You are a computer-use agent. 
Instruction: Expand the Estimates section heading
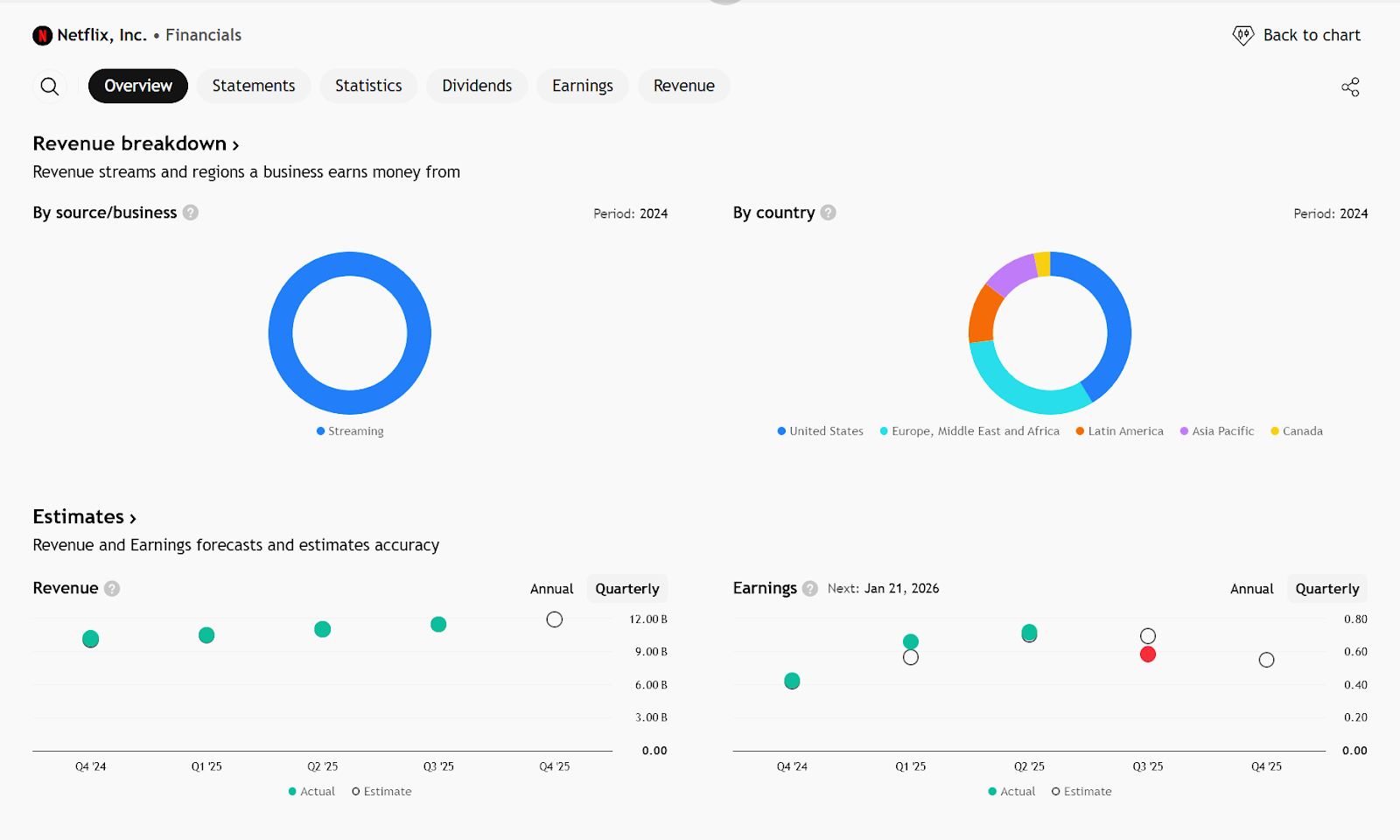[84, 517]
